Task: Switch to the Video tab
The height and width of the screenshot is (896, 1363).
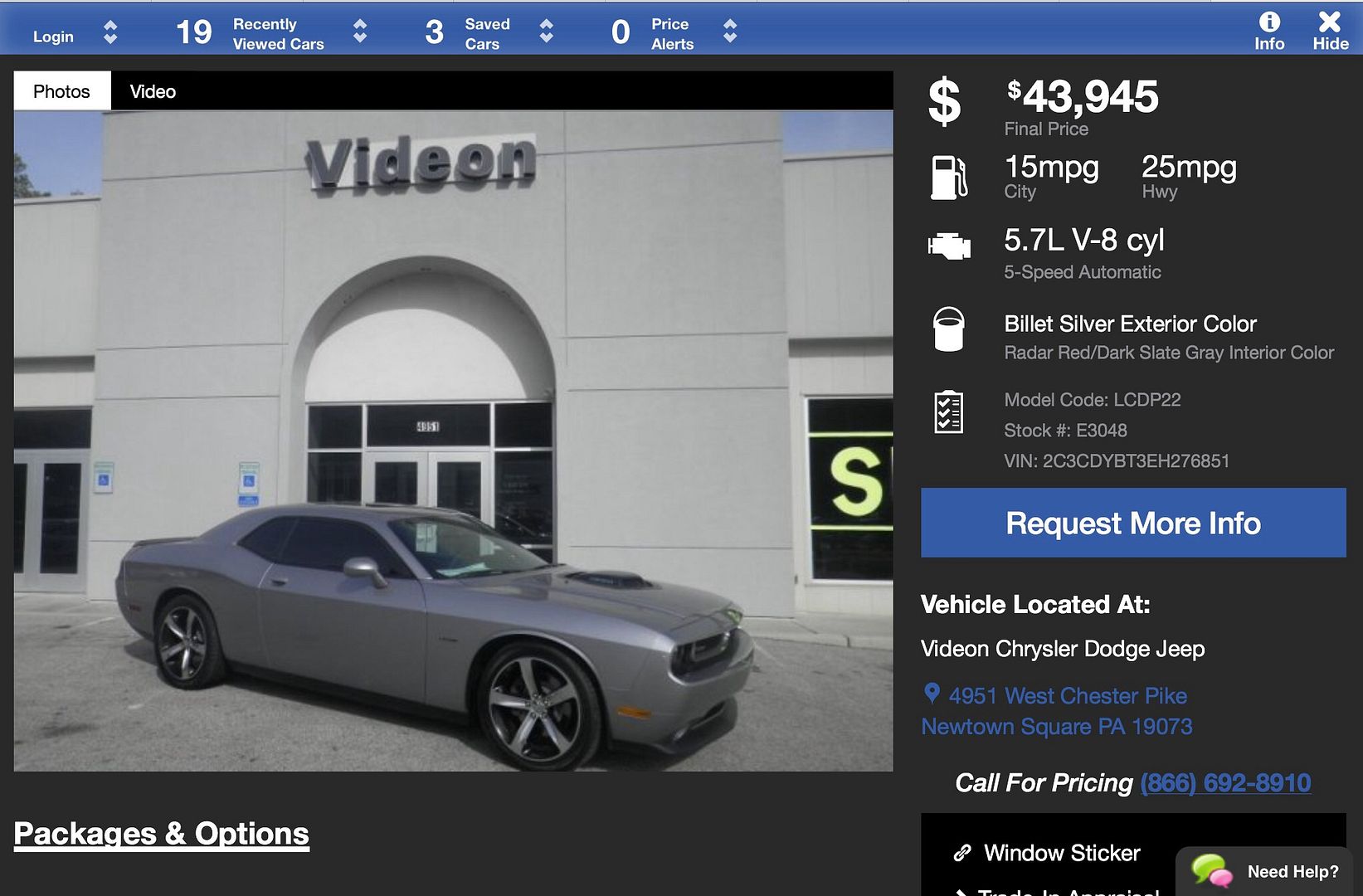Action: coord(153,91)
